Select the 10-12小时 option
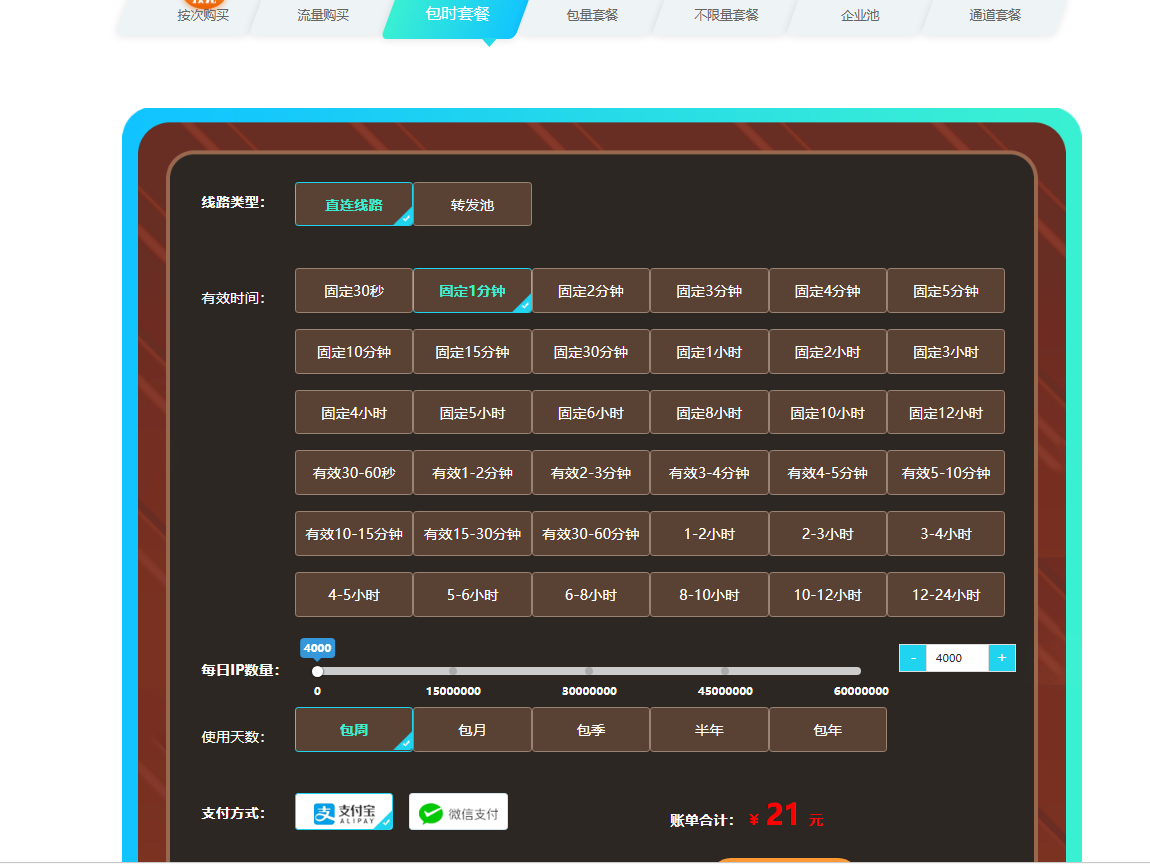Viewport: 1150px width, 864px height. pyautogui.click(x=828, y=595)
